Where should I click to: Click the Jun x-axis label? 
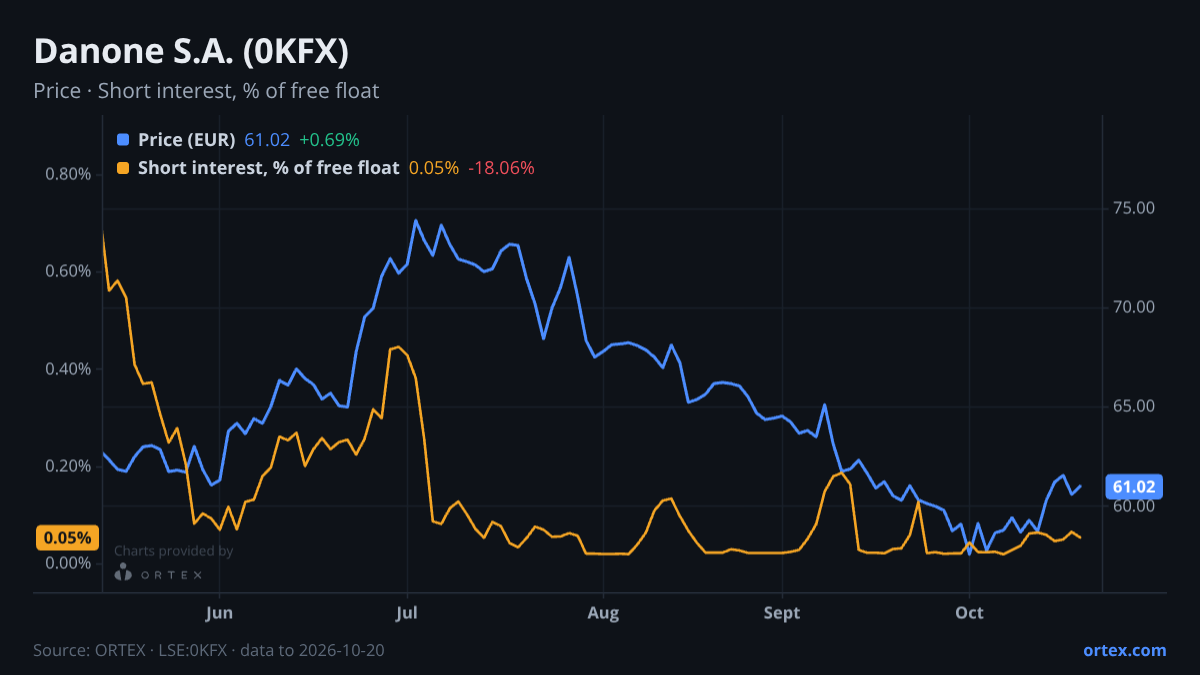(x=218, y=612)
